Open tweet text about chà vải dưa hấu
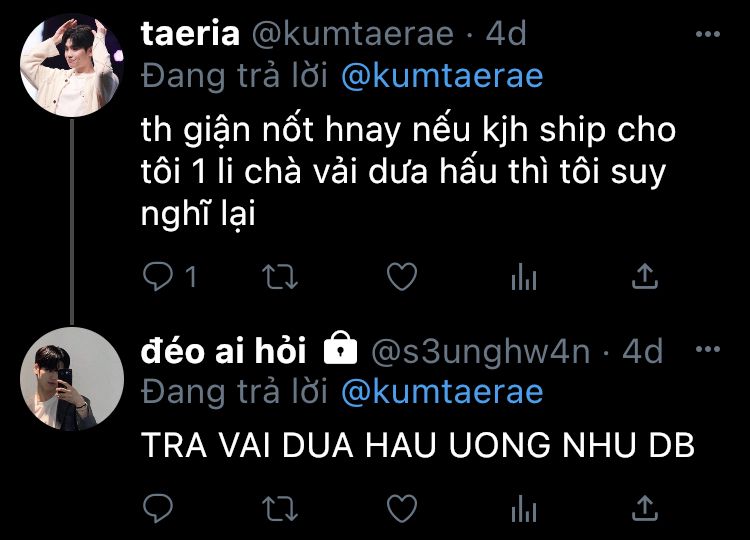The height and width of the screenshot is (540, 750). click(408, 171)
